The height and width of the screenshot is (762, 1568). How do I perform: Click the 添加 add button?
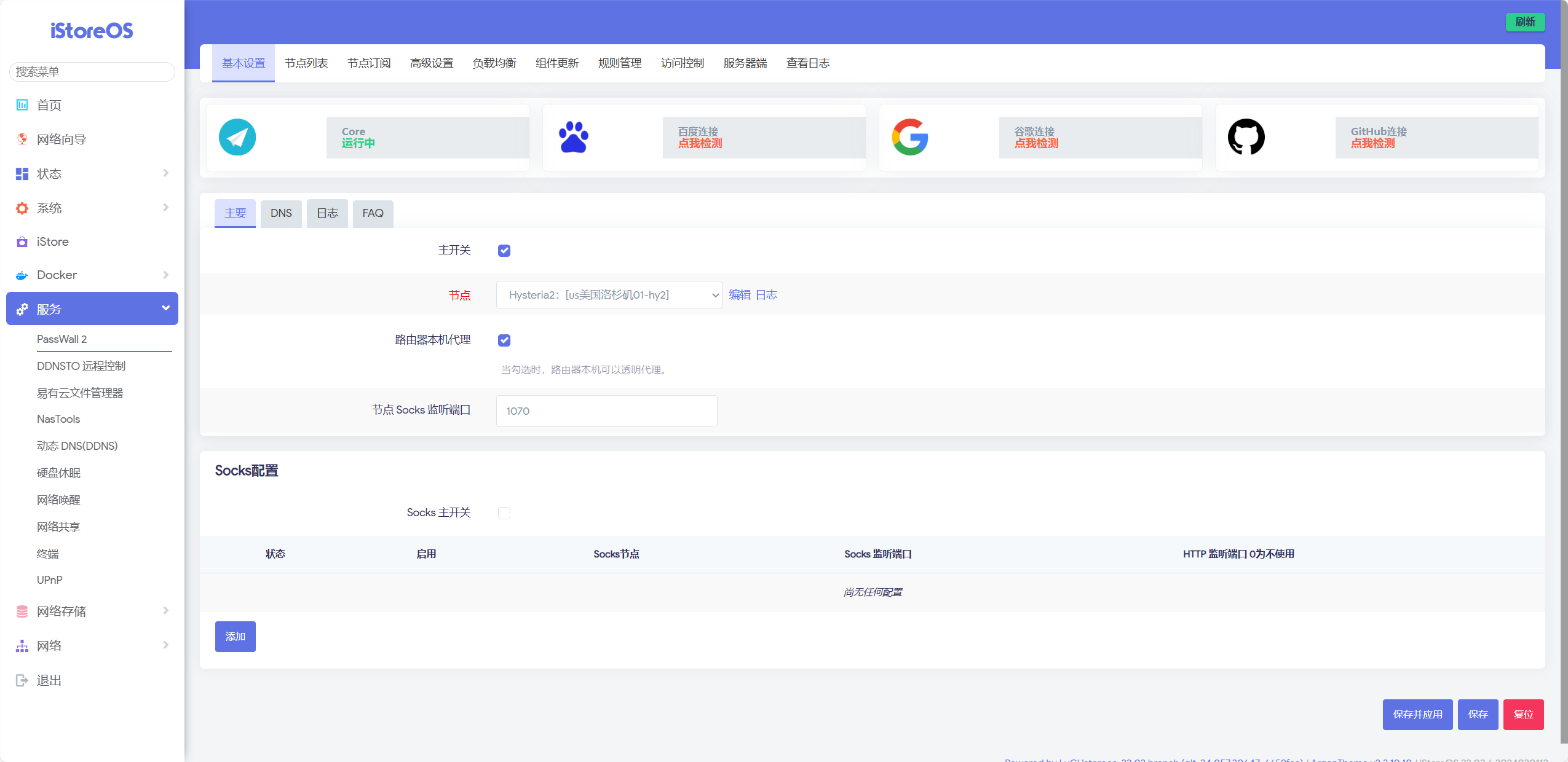[236, 637]
